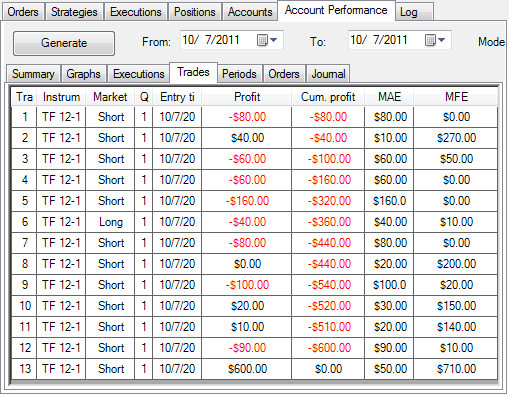This screenshot has width=509, height=395.
Task: Select the $50.00 MAE cell in trade 13
Action: [389, 369]
